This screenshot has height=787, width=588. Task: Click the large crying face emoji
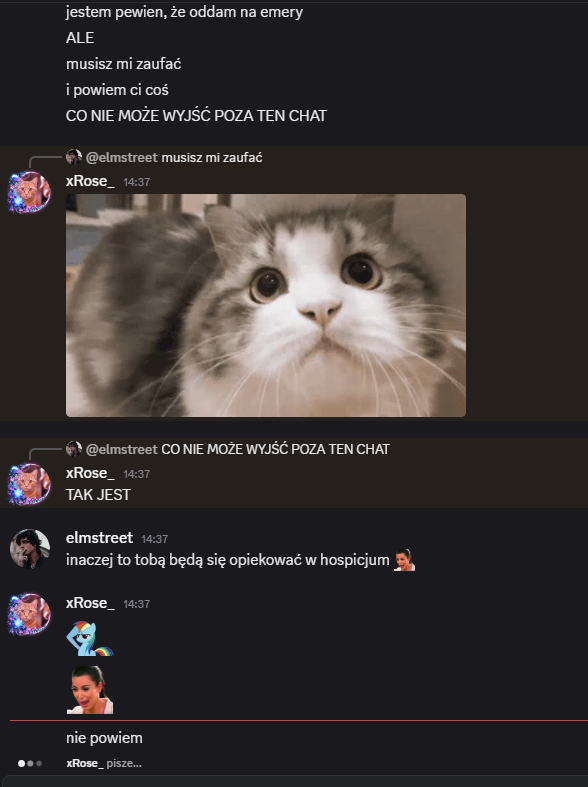pos(90,690)
